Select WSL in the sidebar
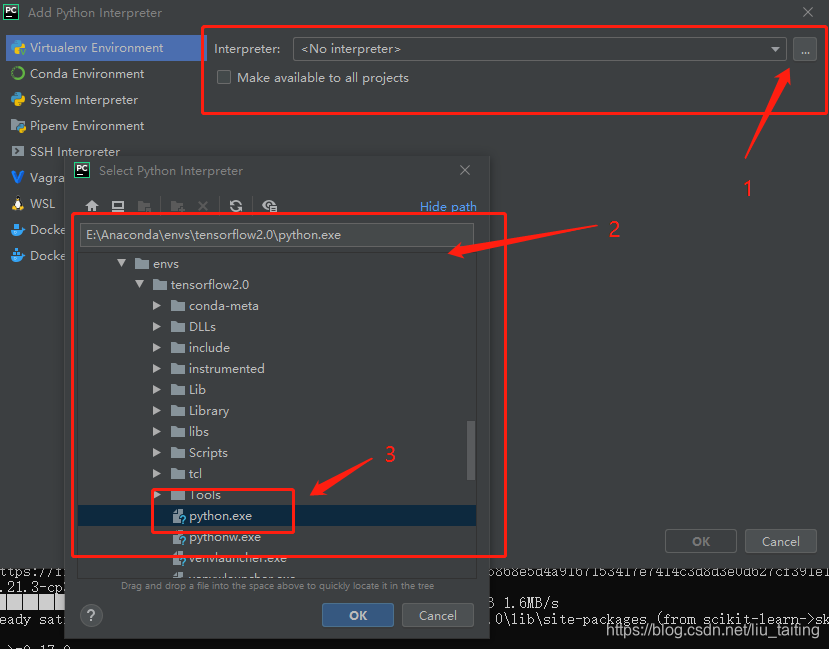 35,203
